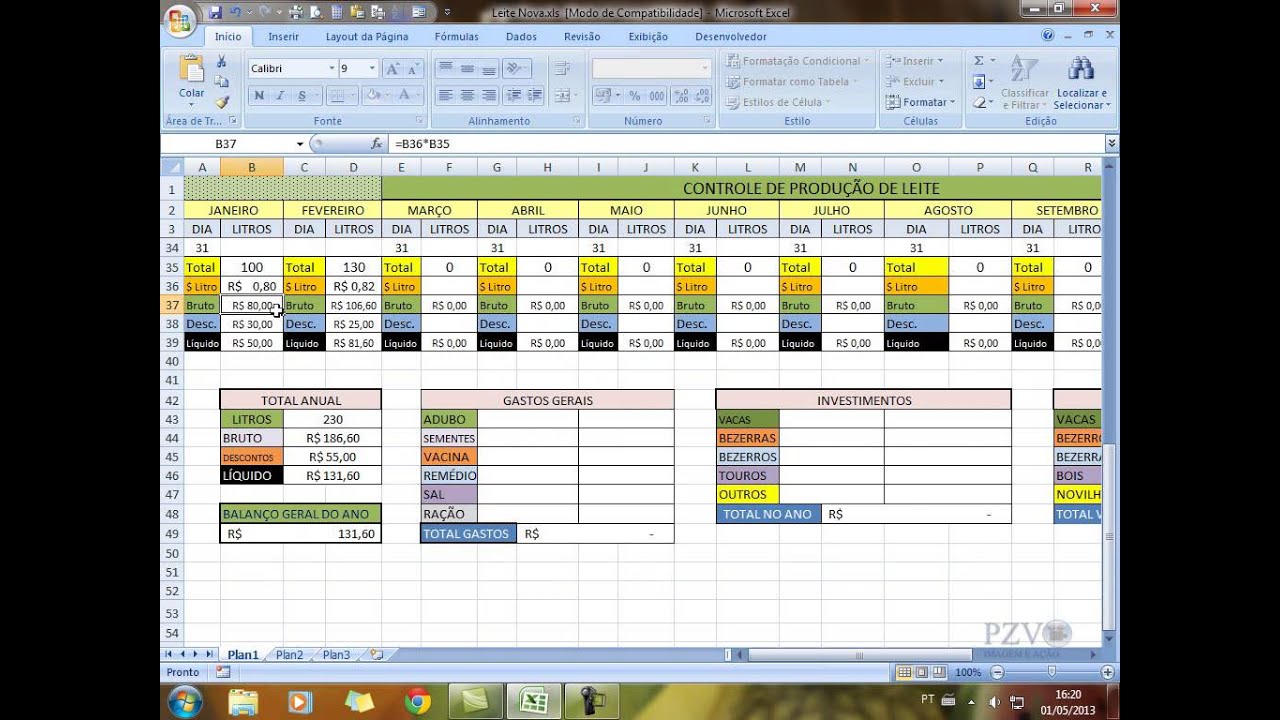Toggle the macro recording button on the status bar
This screenshot has height=720, width=1280.
[x=222, y=672]
